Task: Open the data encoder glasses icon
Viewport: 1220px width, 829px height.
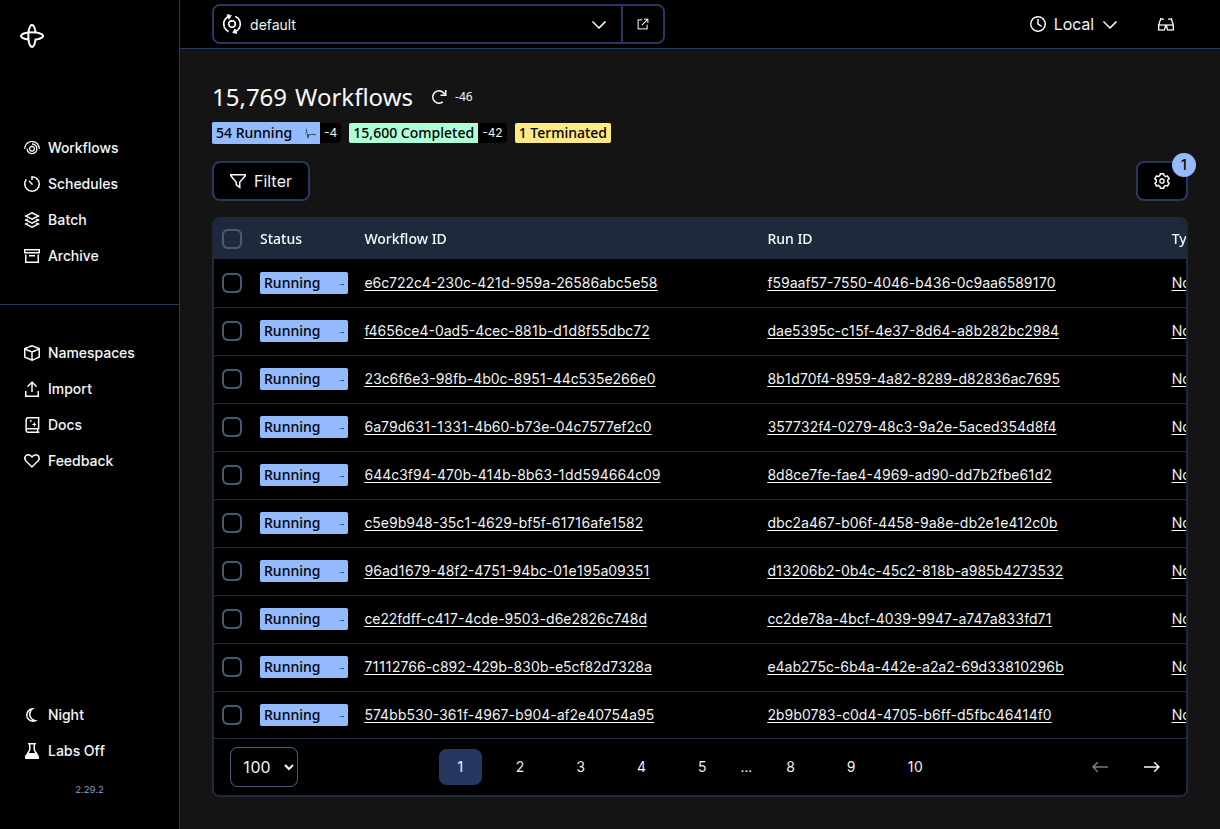Action: click(1166, 24)
